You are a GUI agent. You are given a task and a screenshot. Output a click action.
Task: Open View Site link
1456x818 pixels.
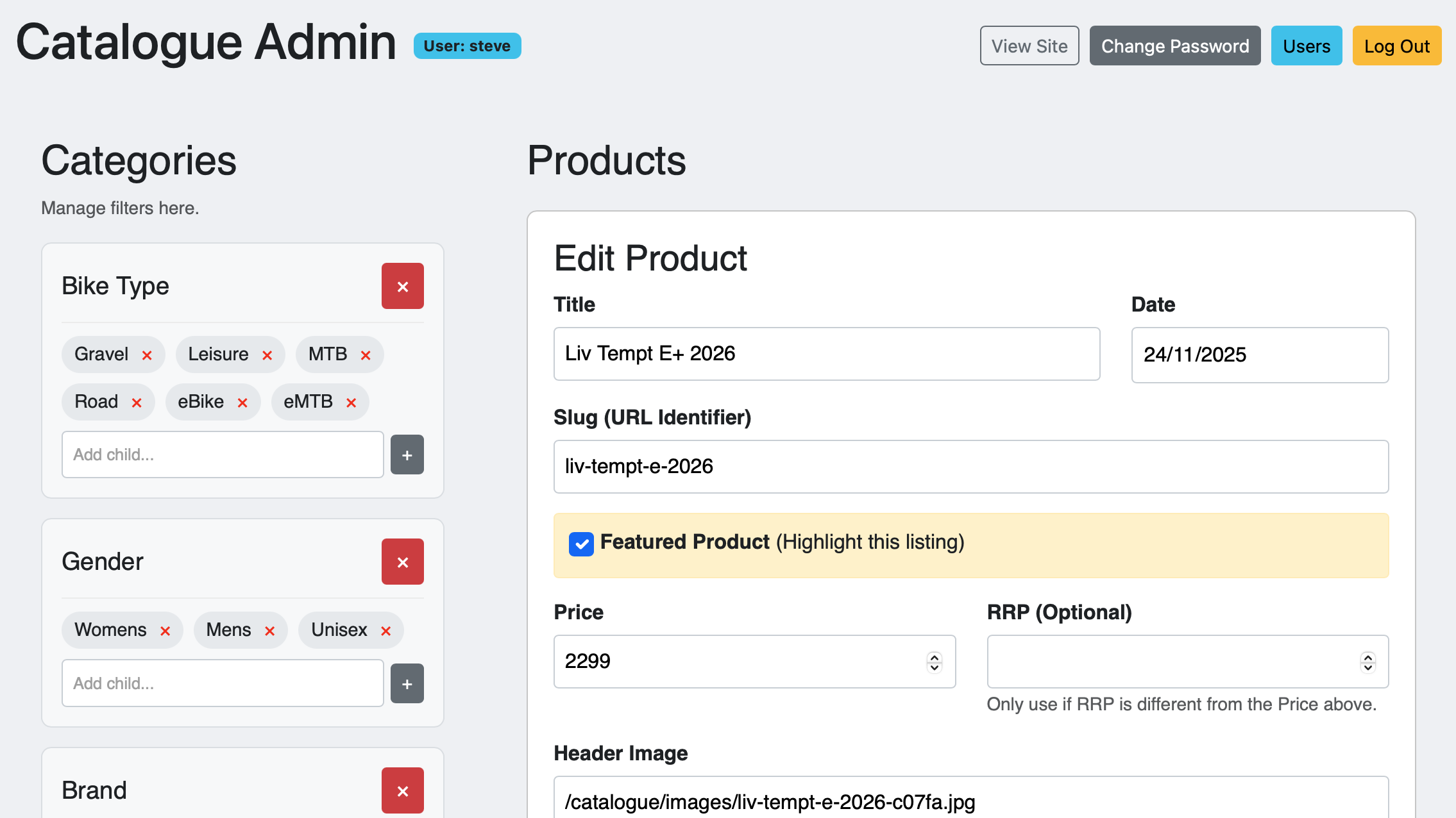pyautogui.click(x=1029, y=46)
